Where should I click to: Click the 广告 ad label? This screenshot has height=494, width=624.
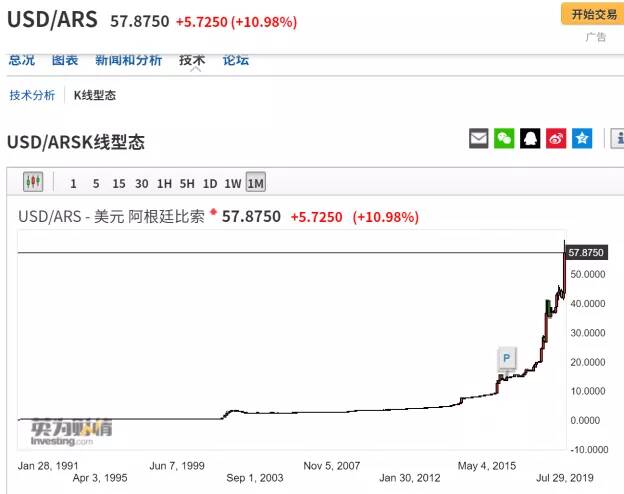click(596, 37)
